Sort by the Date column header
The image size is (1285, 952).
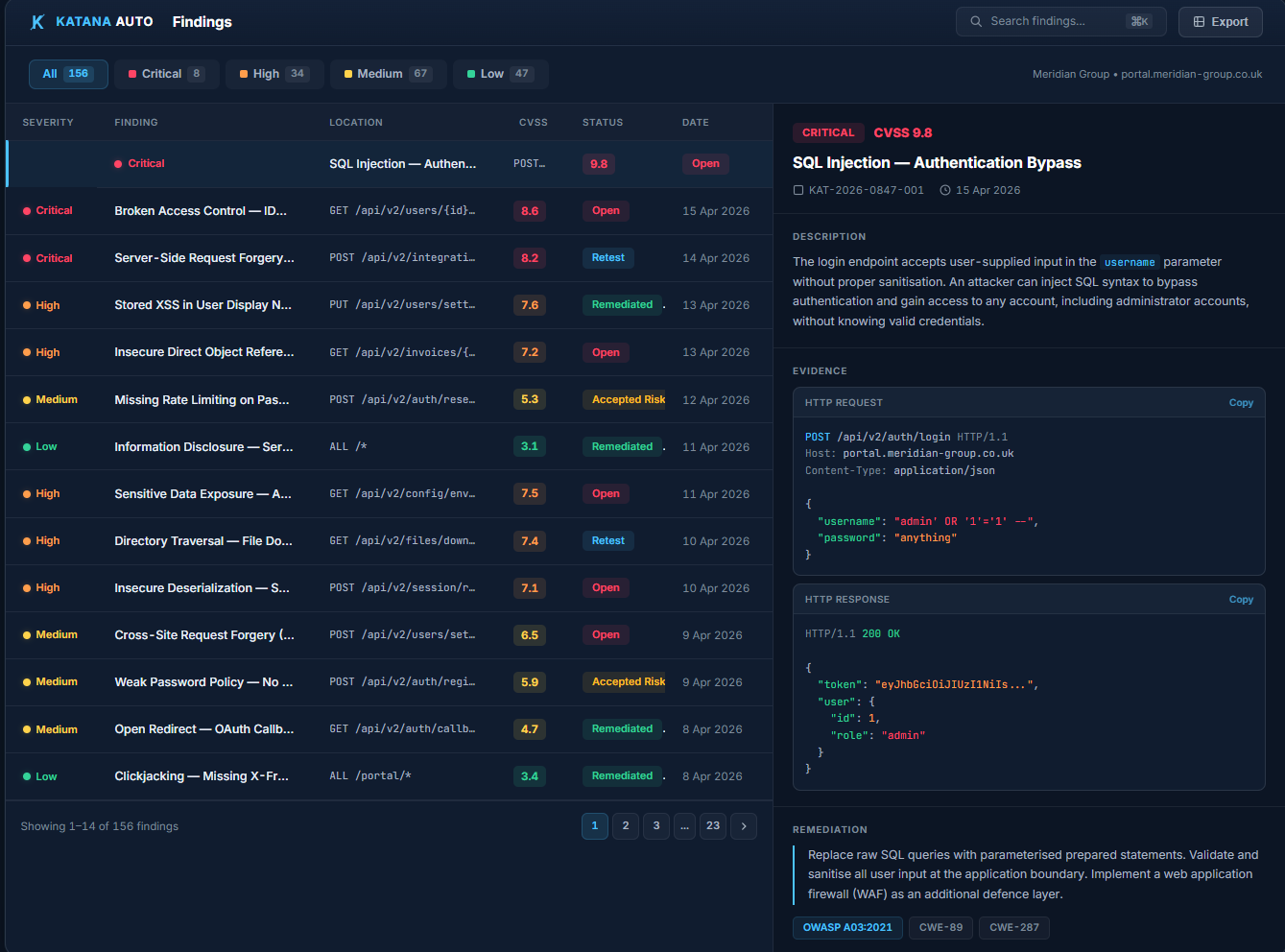click(x=695, y=123)
